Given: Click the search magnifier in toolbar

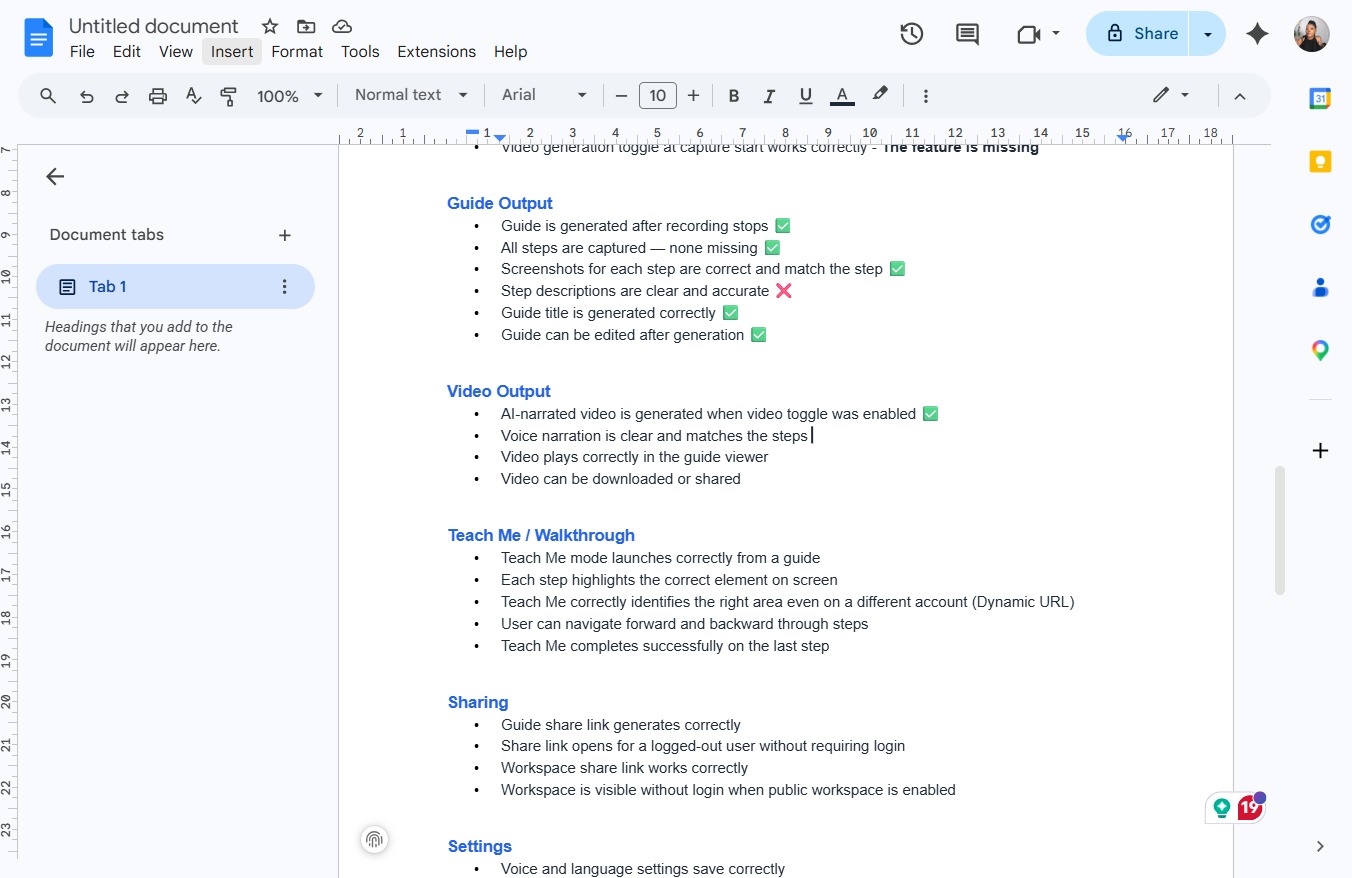Looking at the screenshot, I should coord(48,96).
